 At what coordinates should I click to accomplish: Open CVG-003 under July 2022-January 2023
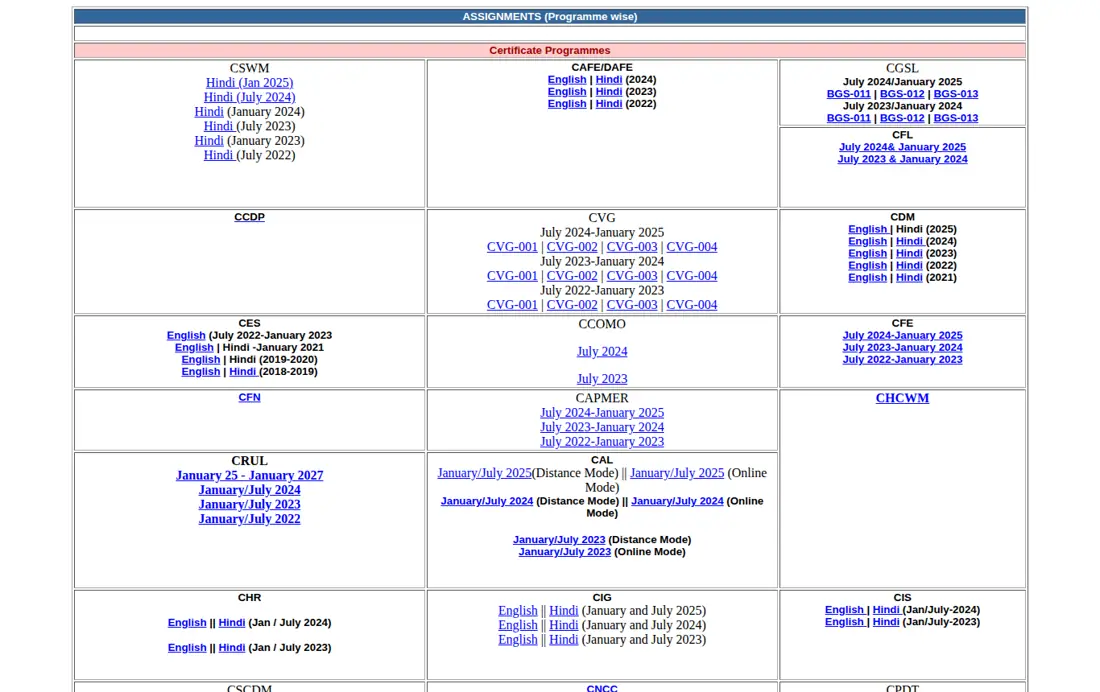pyautogui.click(x=632, y=305)
